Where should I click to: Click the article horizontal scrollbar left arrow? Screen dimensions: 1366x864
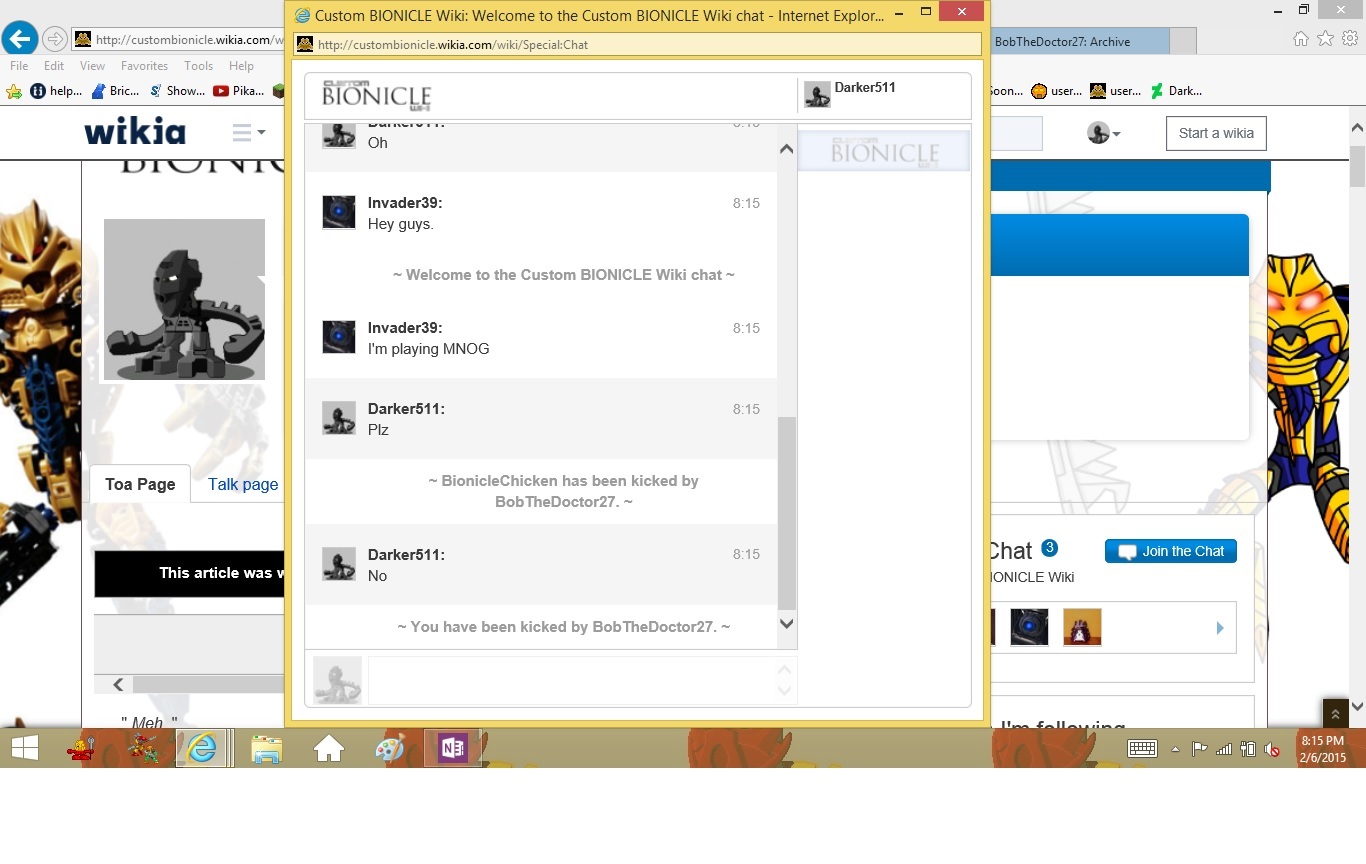click(118, 684)
